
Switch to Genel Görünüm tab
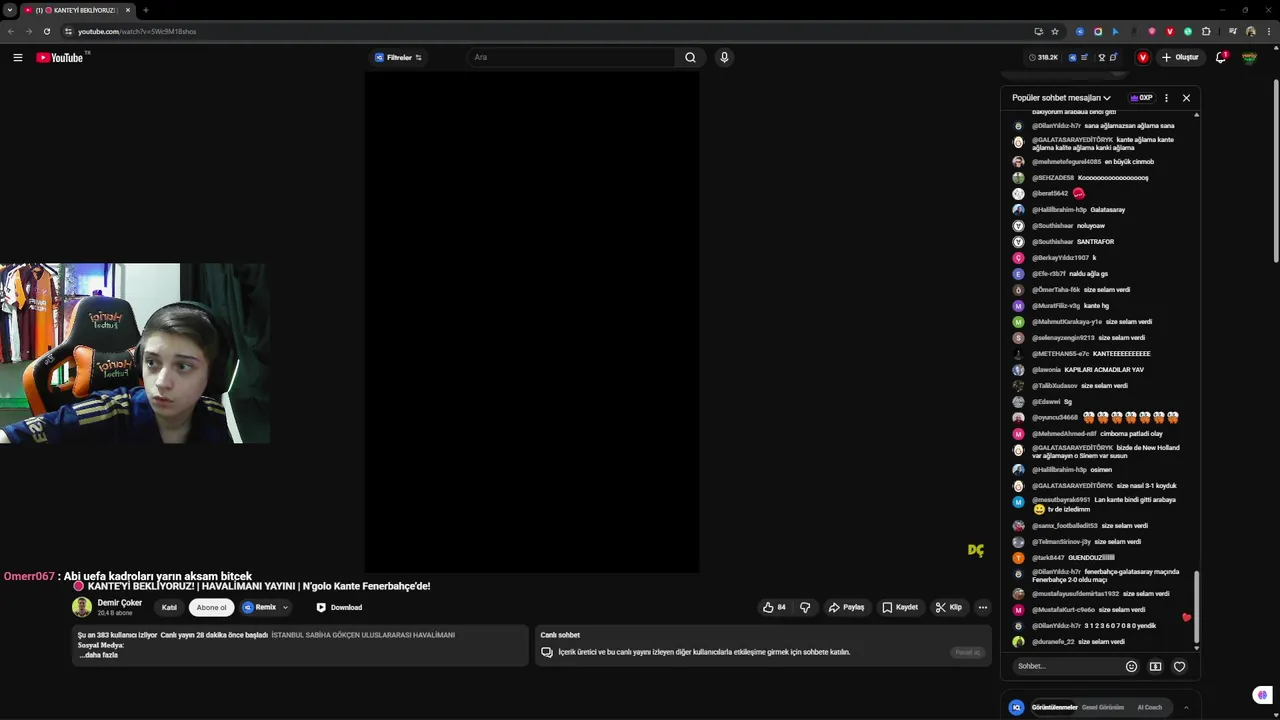(x=1103, y=707)
